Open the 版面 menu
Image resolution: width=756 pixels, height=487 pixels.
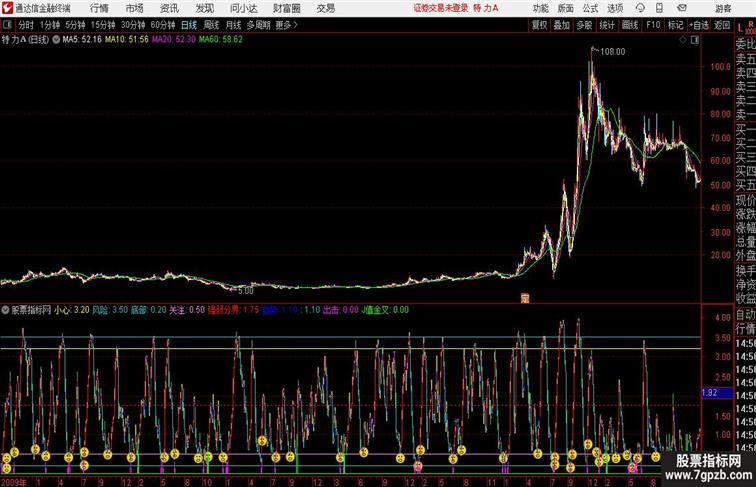tap(566, 8)
